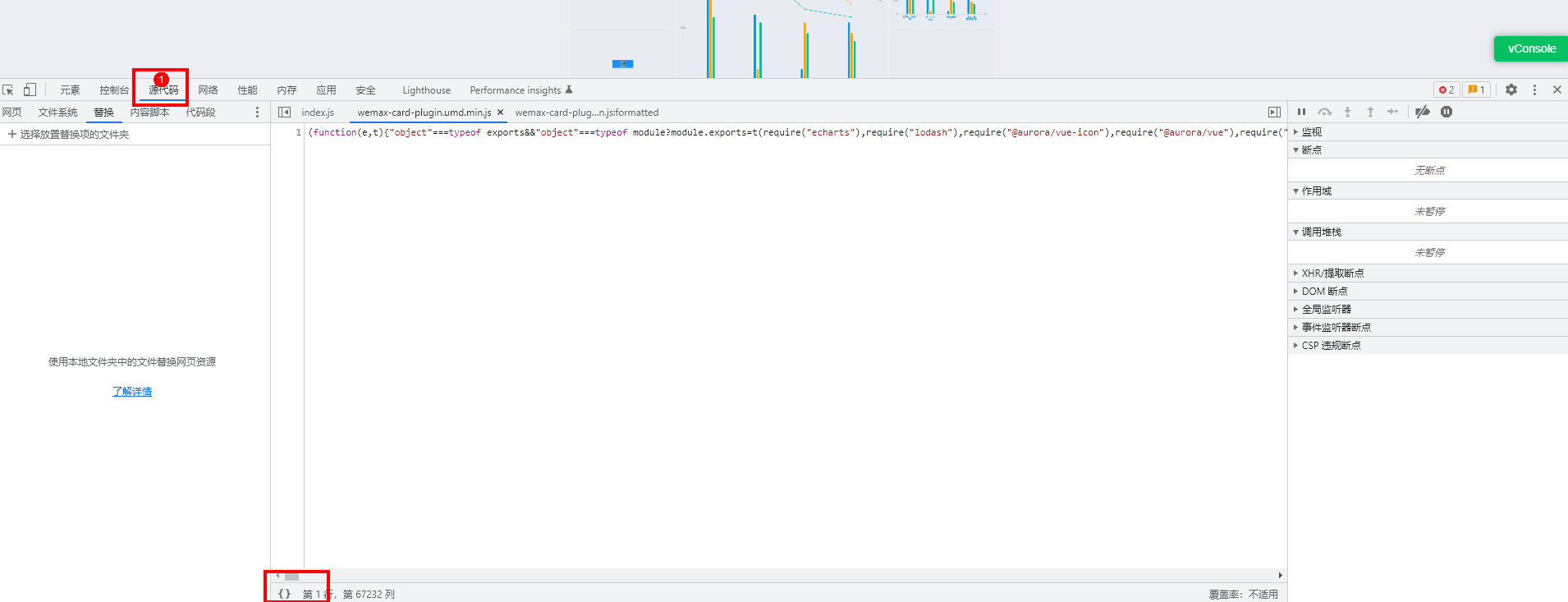Viewport: 1568px width, 602px height.
Task: Select the 源代码 panel tab
Action: [x=163, y=90]
